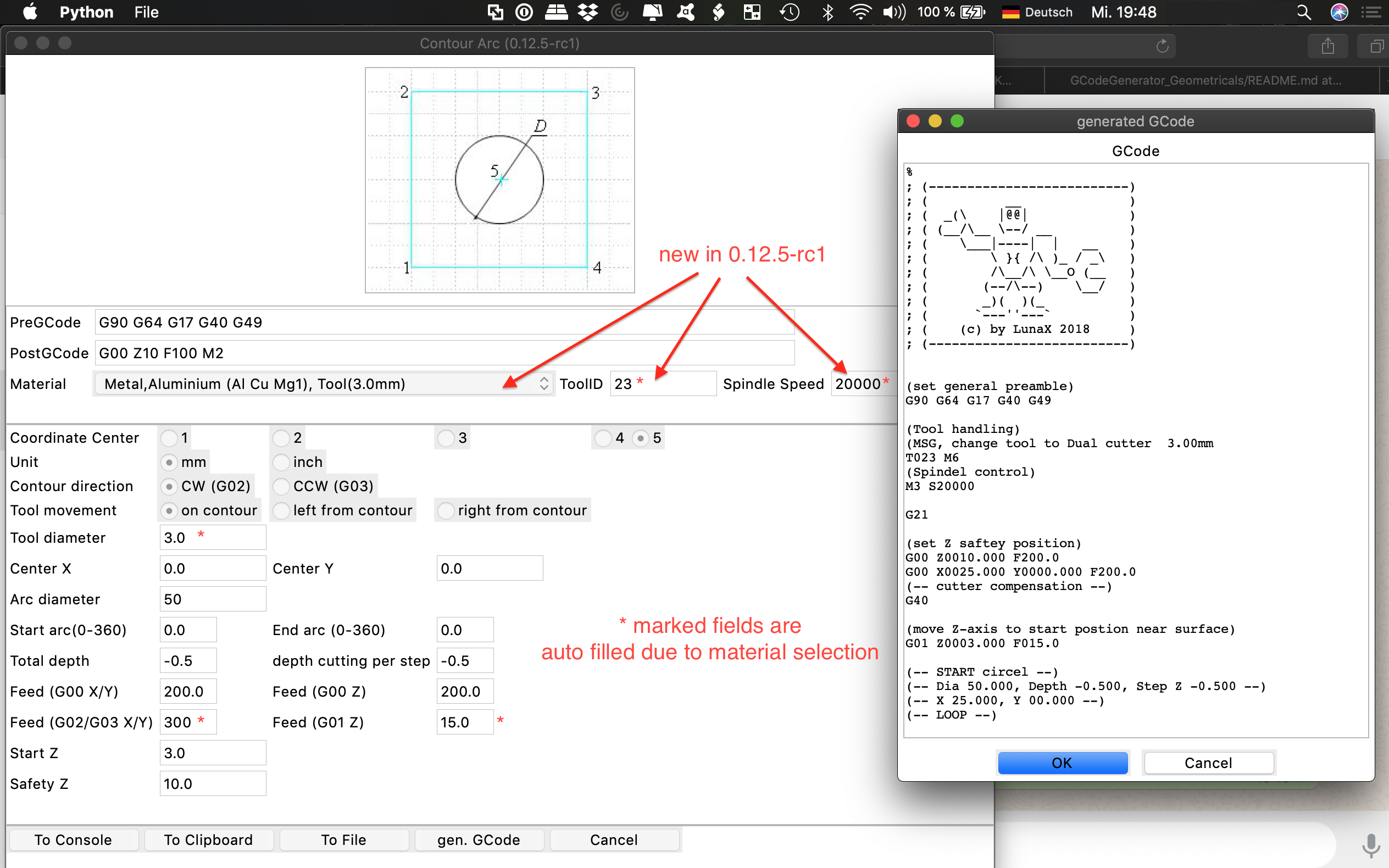Image resolution: width=1389 pixels, height=868 pixels.
Task: Open the Notification Center list icon
Action: point(1371,12)
